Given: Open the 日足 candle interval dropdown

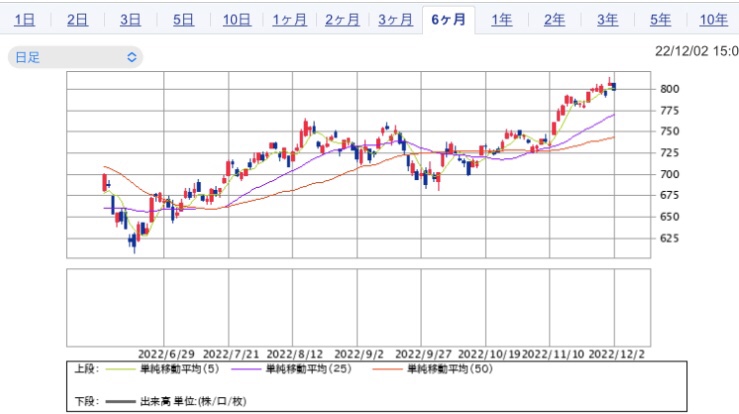Looking at the screenshot, I should coord(75,58).
